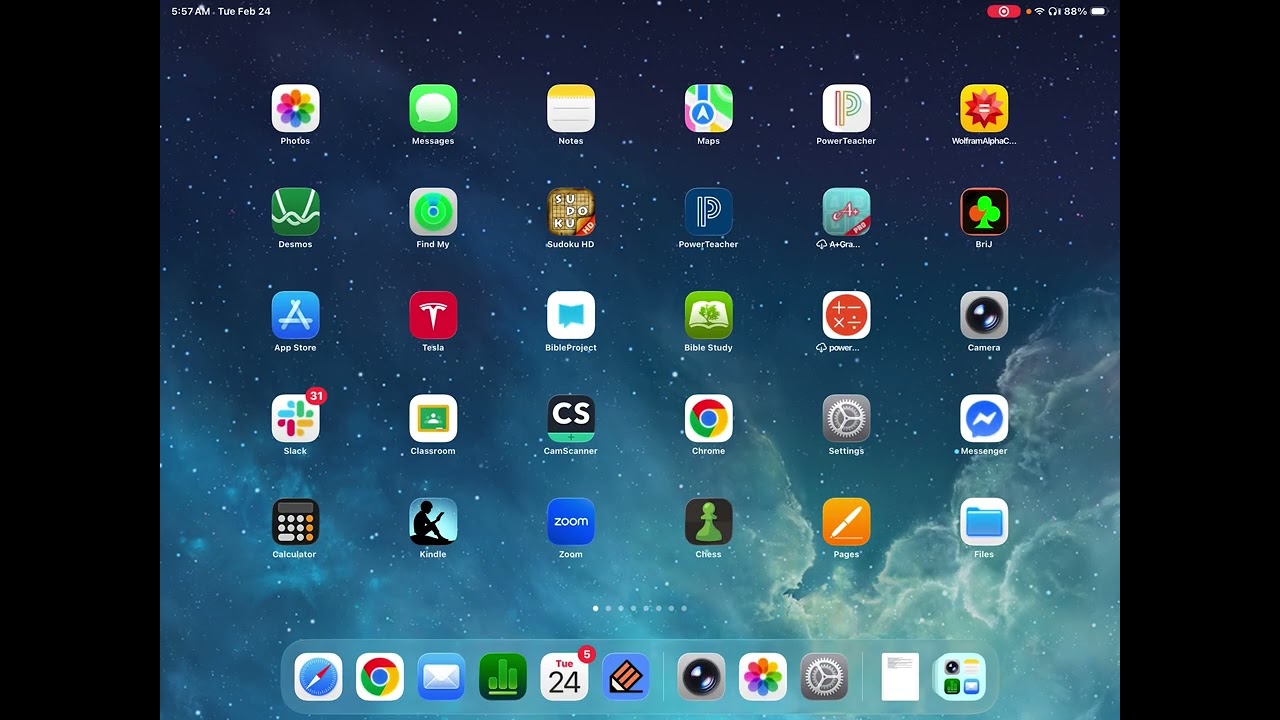Screen dimensions: 1280x720
Task: Tap the A+Gra... app icon
Action: tap(847, 212)
